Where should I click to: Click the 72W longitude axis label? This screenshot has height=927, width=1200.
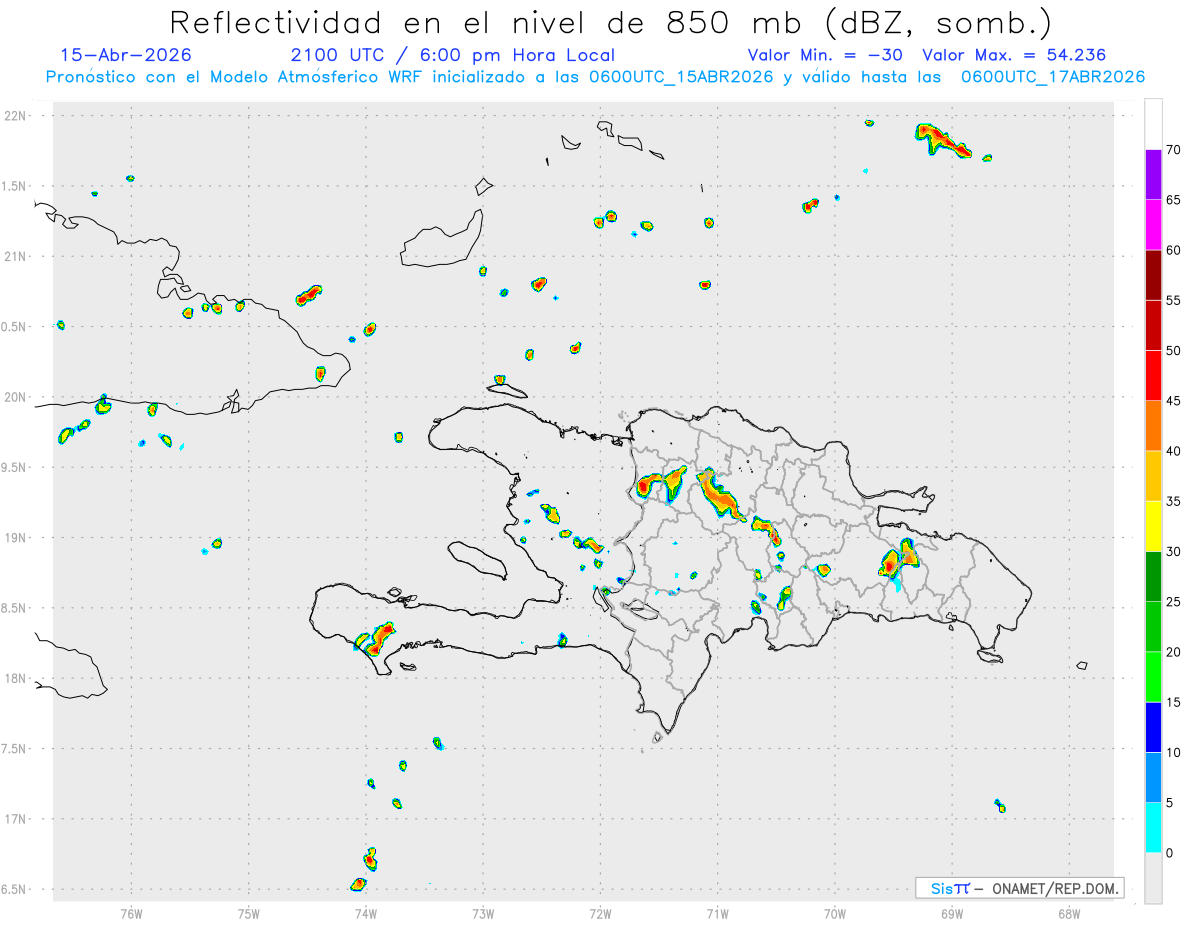[600, 912]
